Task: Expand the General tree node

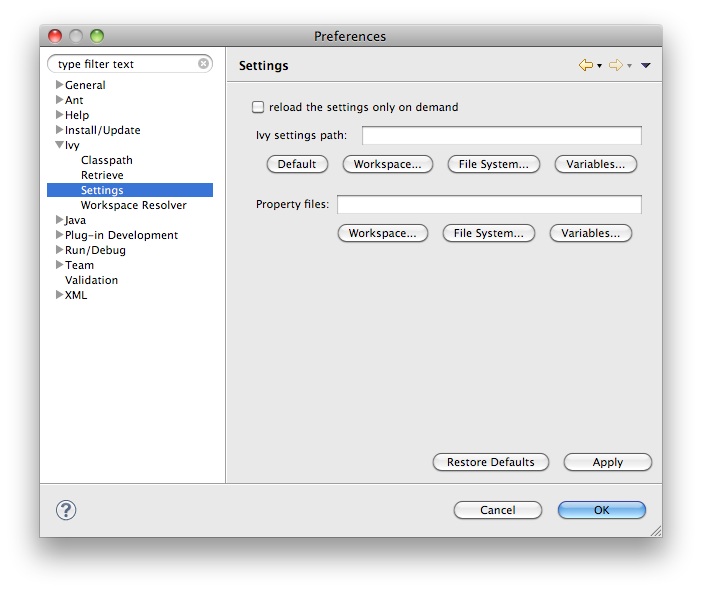Action: (x=60, y=85)
